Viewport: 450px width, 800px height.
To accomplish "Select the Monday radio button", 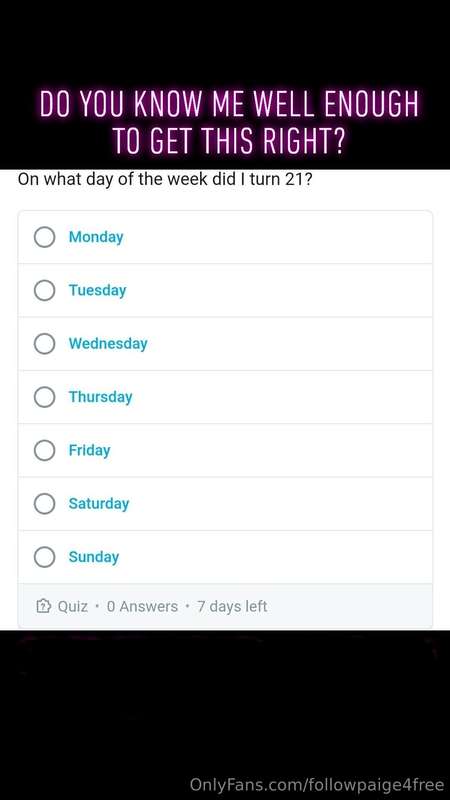I will click(x=44, y=237).
